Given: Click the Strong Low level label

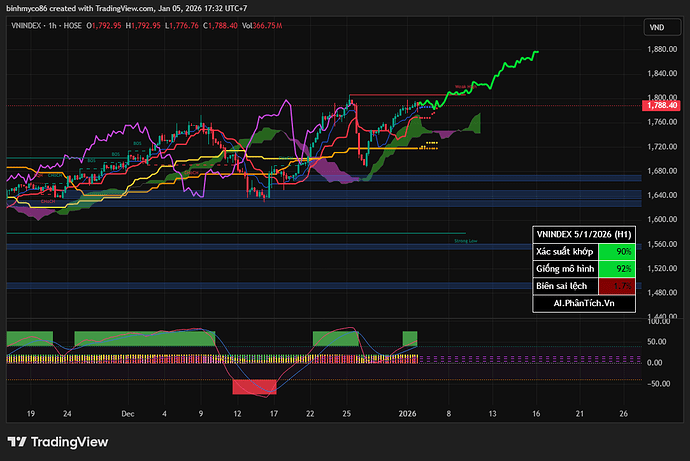Looking at the screenshot, I should click(466, 241).
